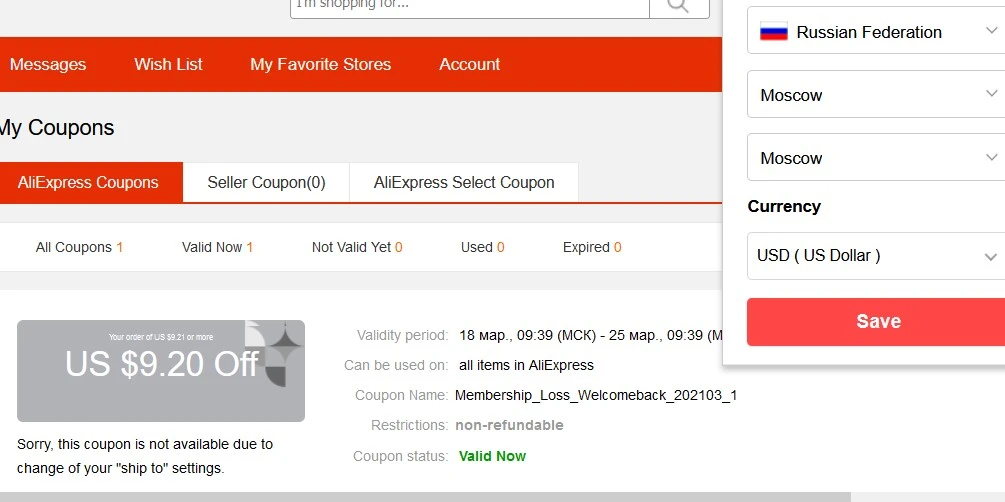Click the My Coupons heading
Viewport: 1005px width, 502px height.
[x=56, y=127]
